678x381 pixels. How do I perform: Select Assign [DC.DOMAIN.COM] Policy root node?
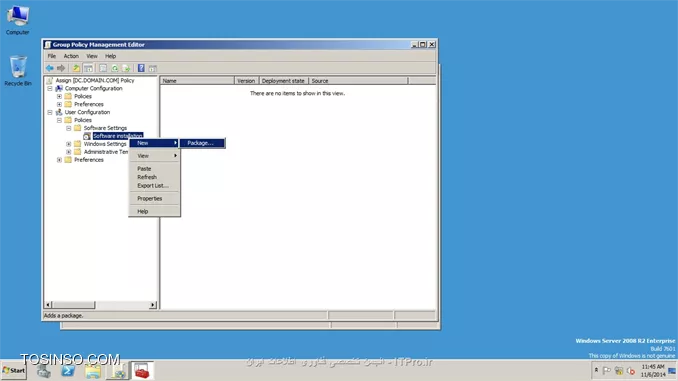pos(95,80)
